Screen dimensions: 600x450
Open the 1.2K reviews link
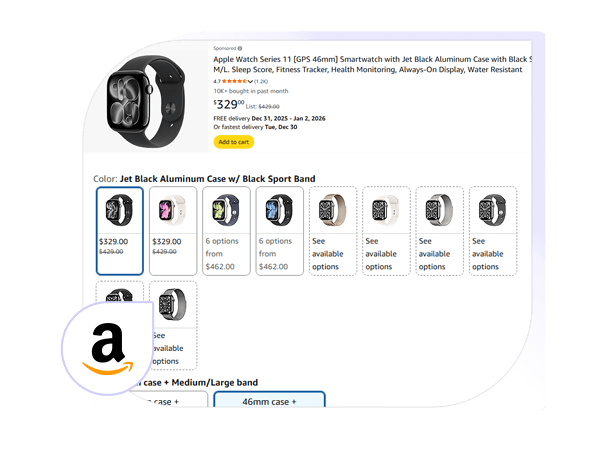coord(261,82)
